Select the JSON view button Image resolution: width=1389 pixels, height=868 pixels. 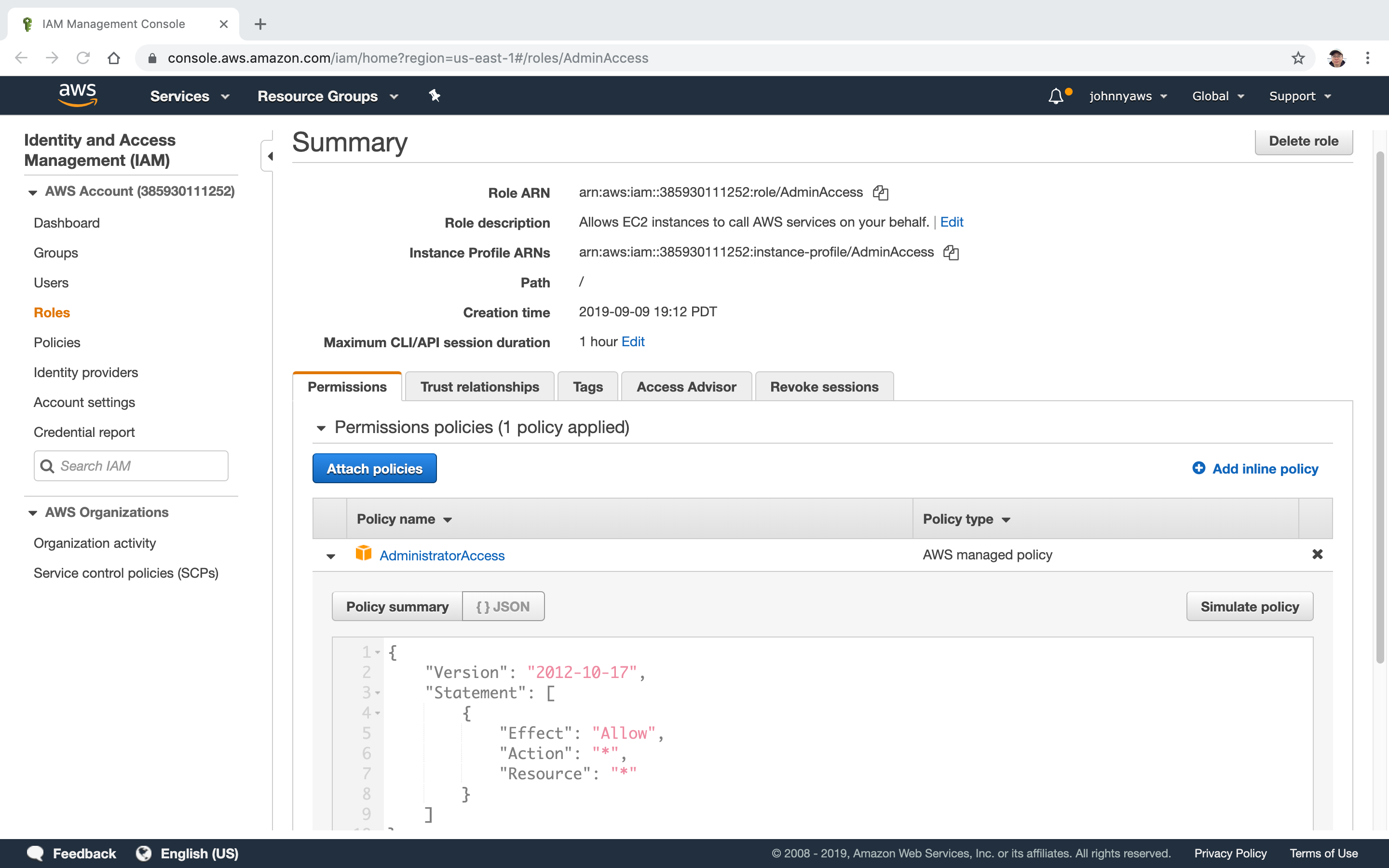504,606
